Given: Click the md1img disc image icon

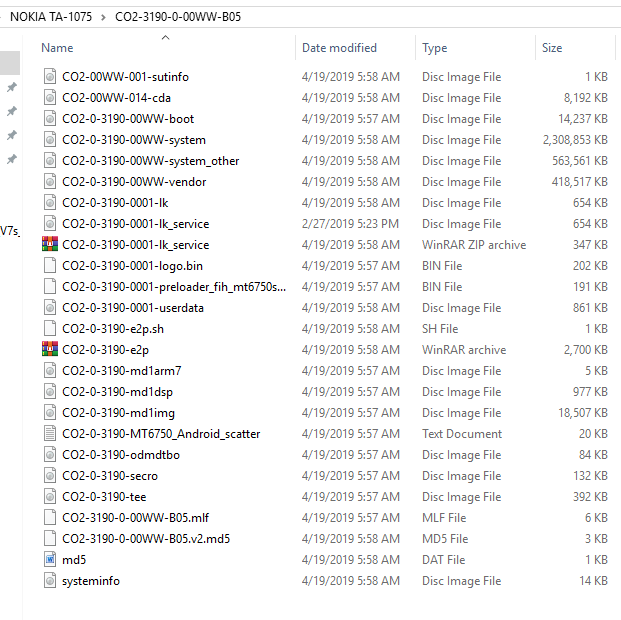Looking at the screenshot, I should pos(50,412).
